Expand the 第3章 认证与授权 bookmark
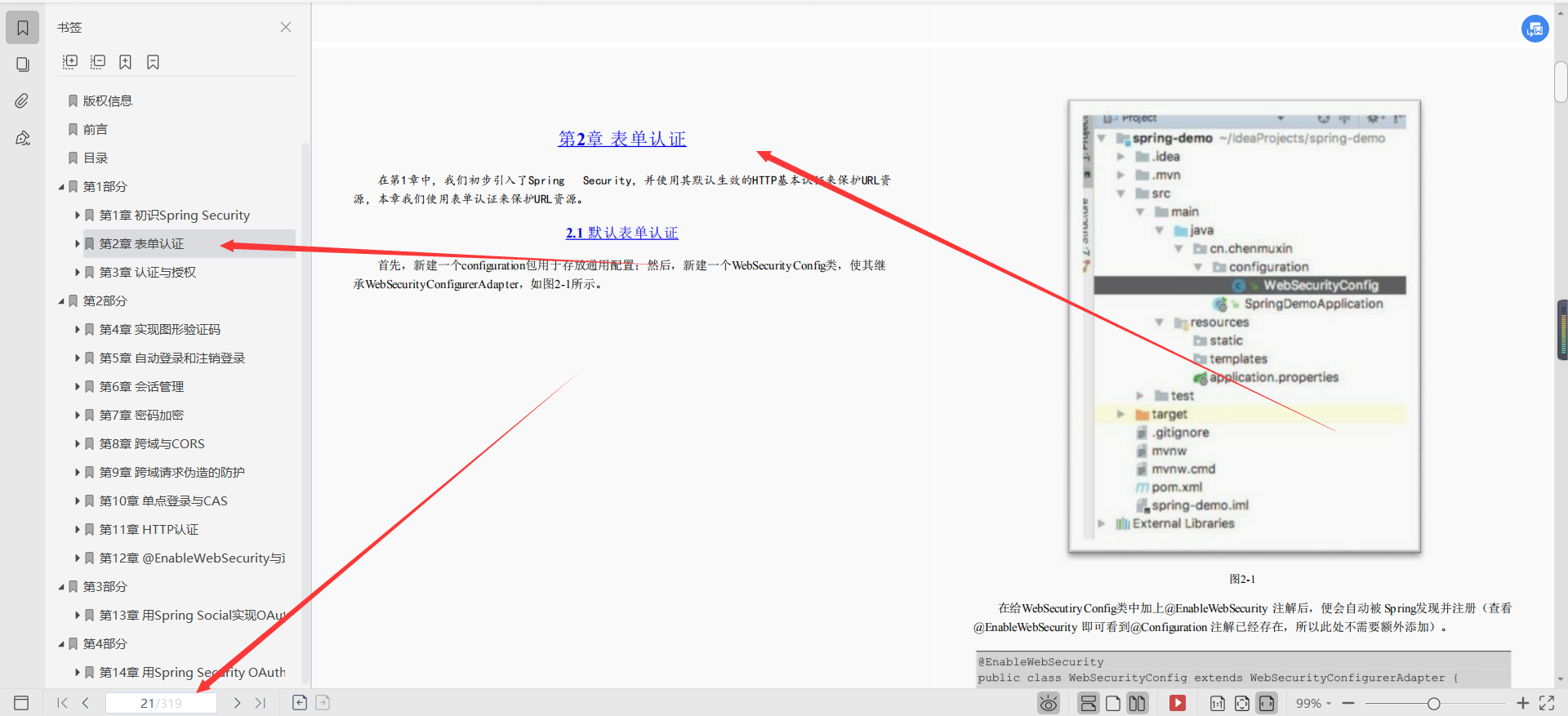 point(78,273)
